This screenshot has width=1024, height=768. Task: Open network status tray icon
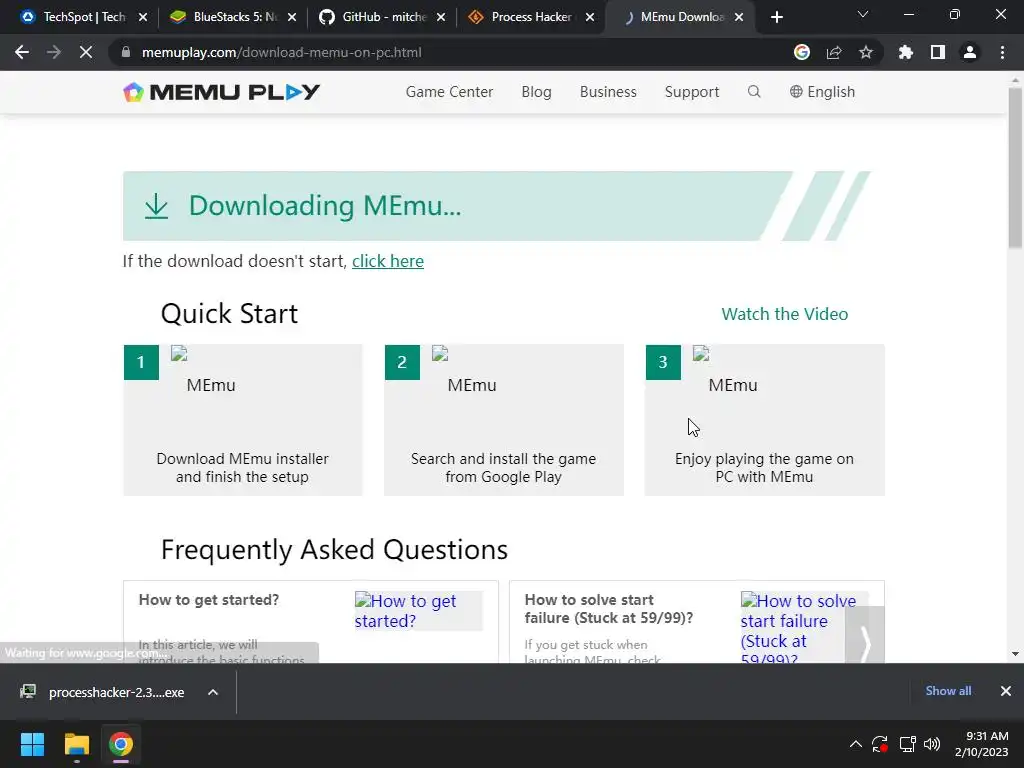(x=907, y=744)
